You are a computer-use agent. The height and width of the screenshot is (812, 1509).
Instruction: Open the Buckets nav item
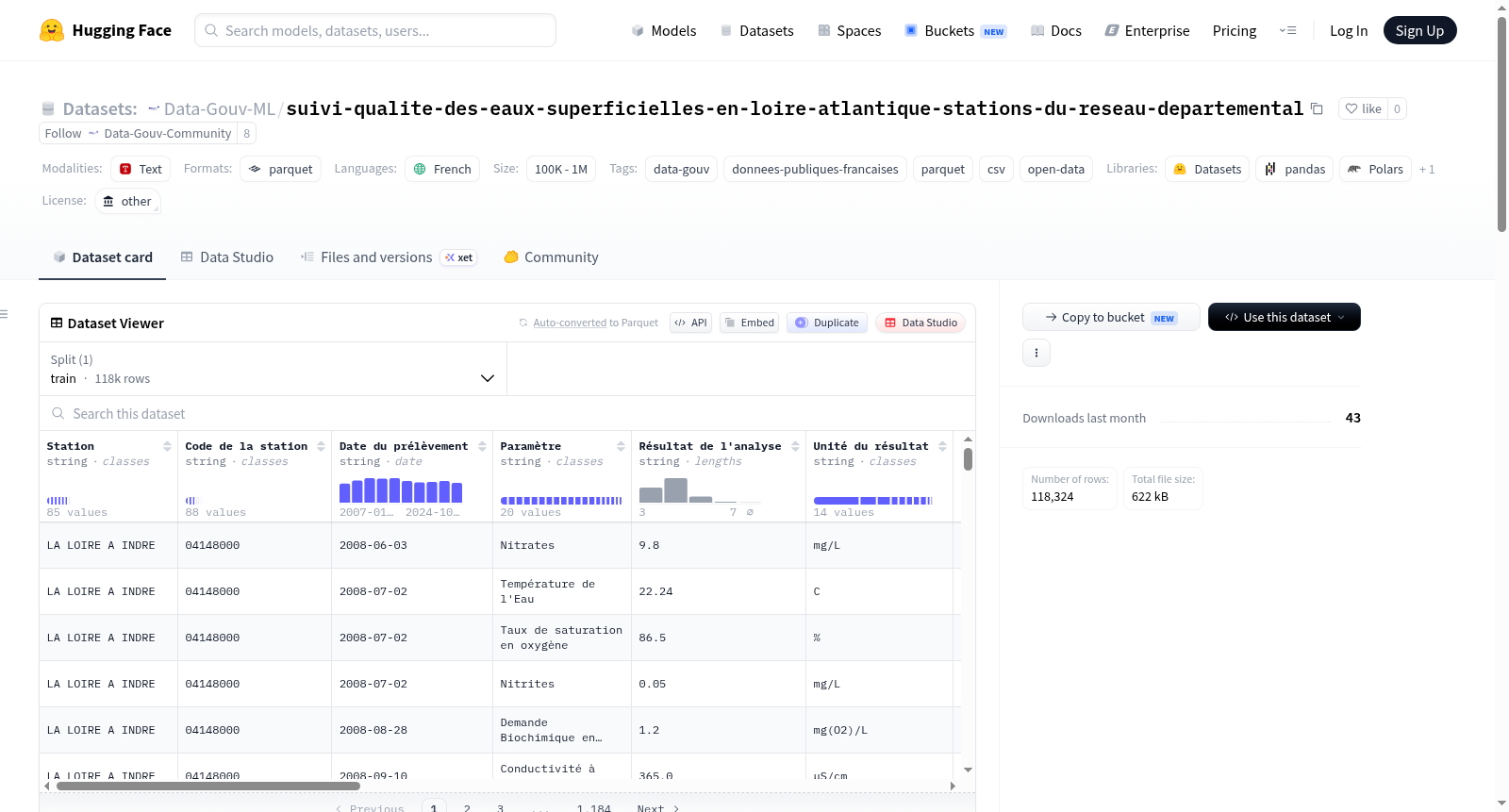pos(955,30)
